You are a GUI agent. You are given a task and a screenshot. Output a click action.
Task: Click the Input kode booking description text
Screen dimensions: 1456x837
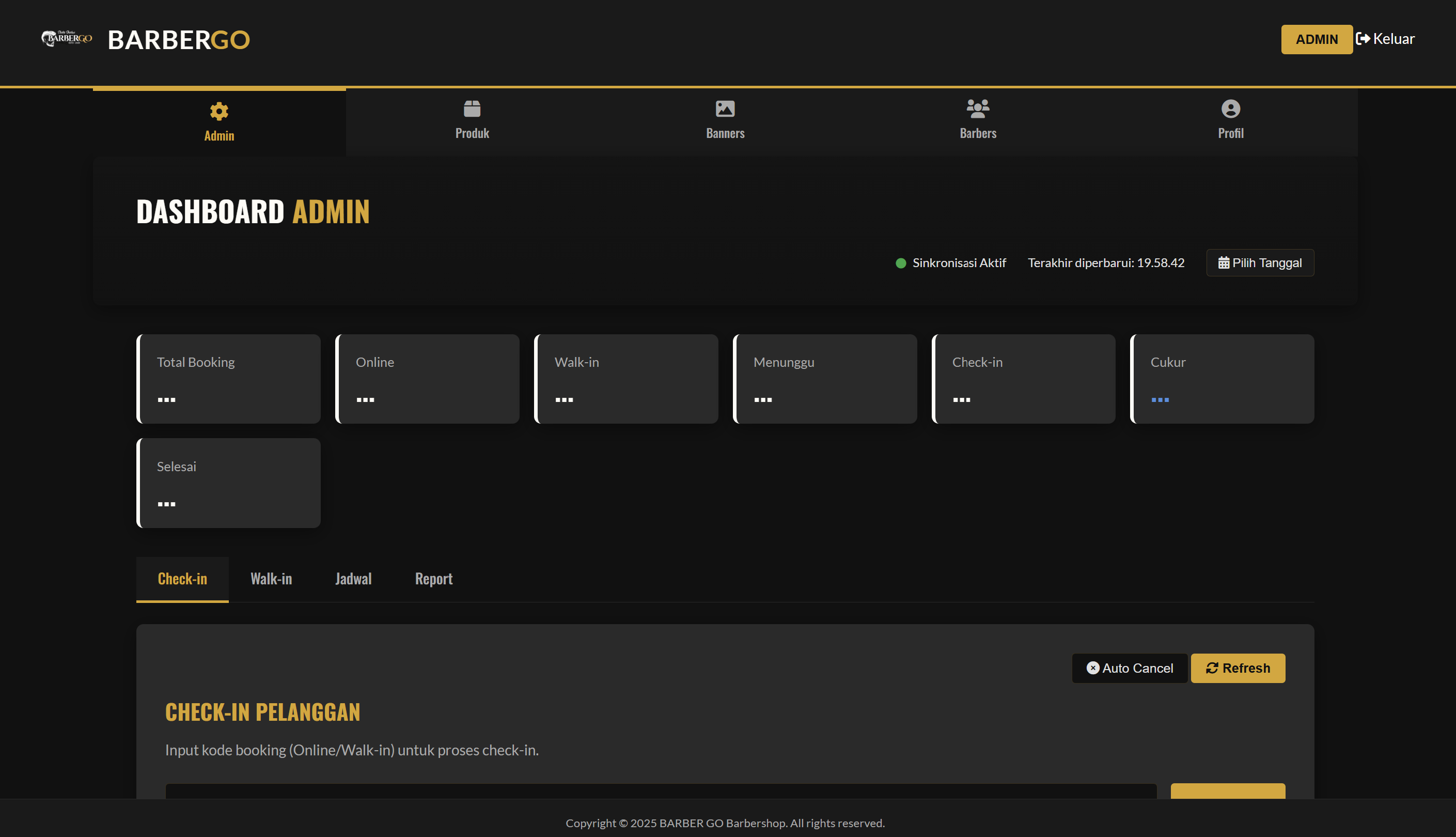352,750
